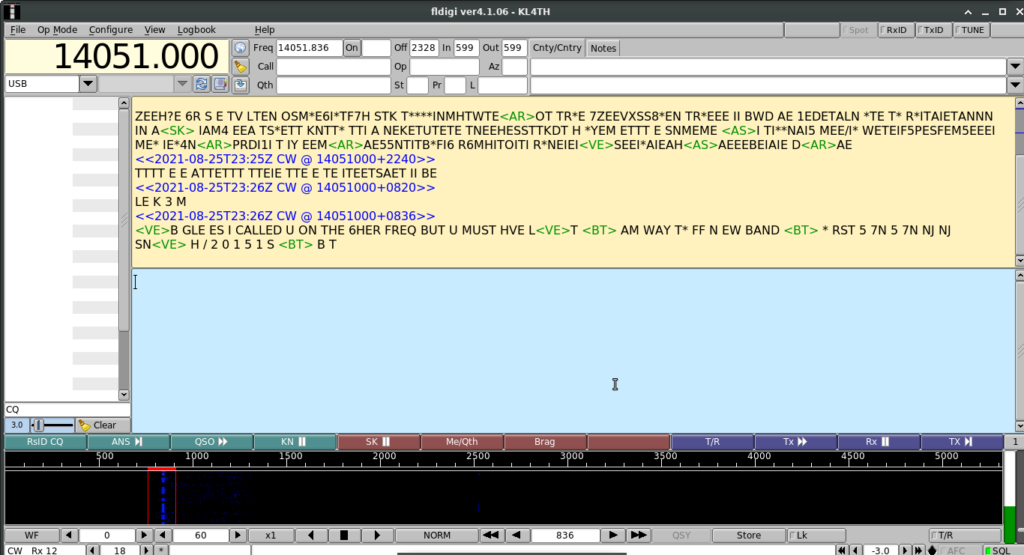Click the fast-rewind arrows left of 836

tap(491, 535)
